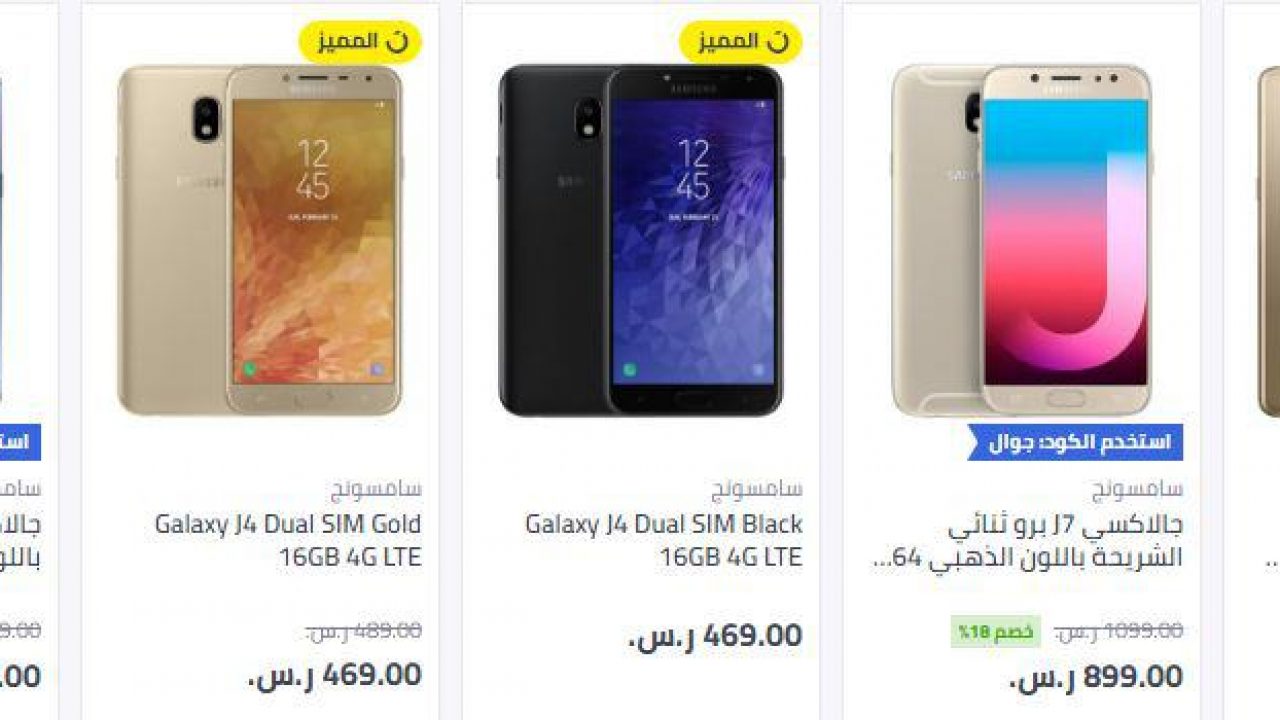
Task: Click سامسونج brand above Galaxy J4 Black
Action: click(757, 489)
